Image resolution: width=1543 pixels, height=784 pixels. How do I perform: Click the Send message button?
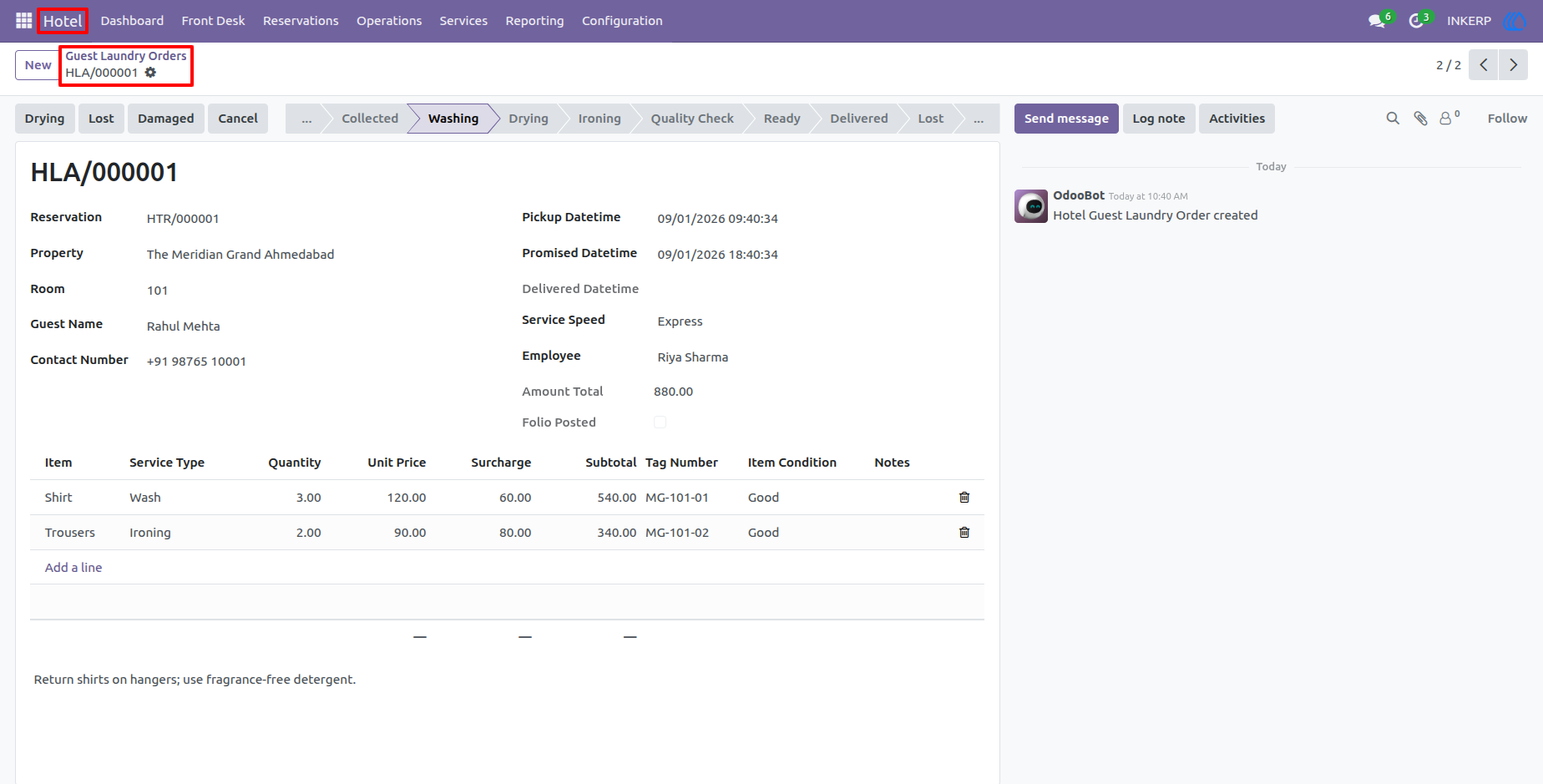1066,119
